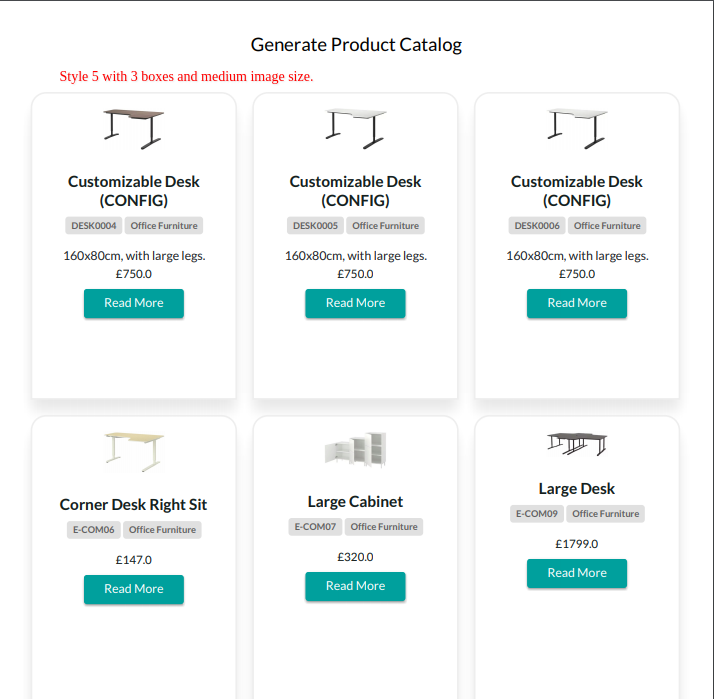The width and height of the screenshot is (714, 699).
Task: Select the E-COM07 reference tag
Action: point(315,527)
